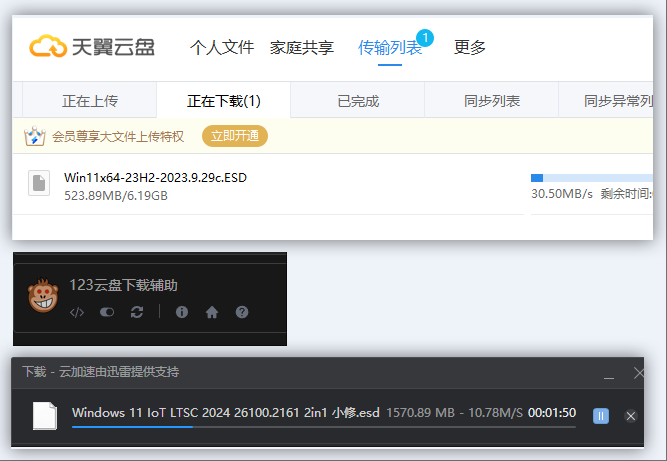The width and height of the screenshot is (667, 461).
Task: Switch to the 同步列表 sub-tab
Action: [492, 101]
